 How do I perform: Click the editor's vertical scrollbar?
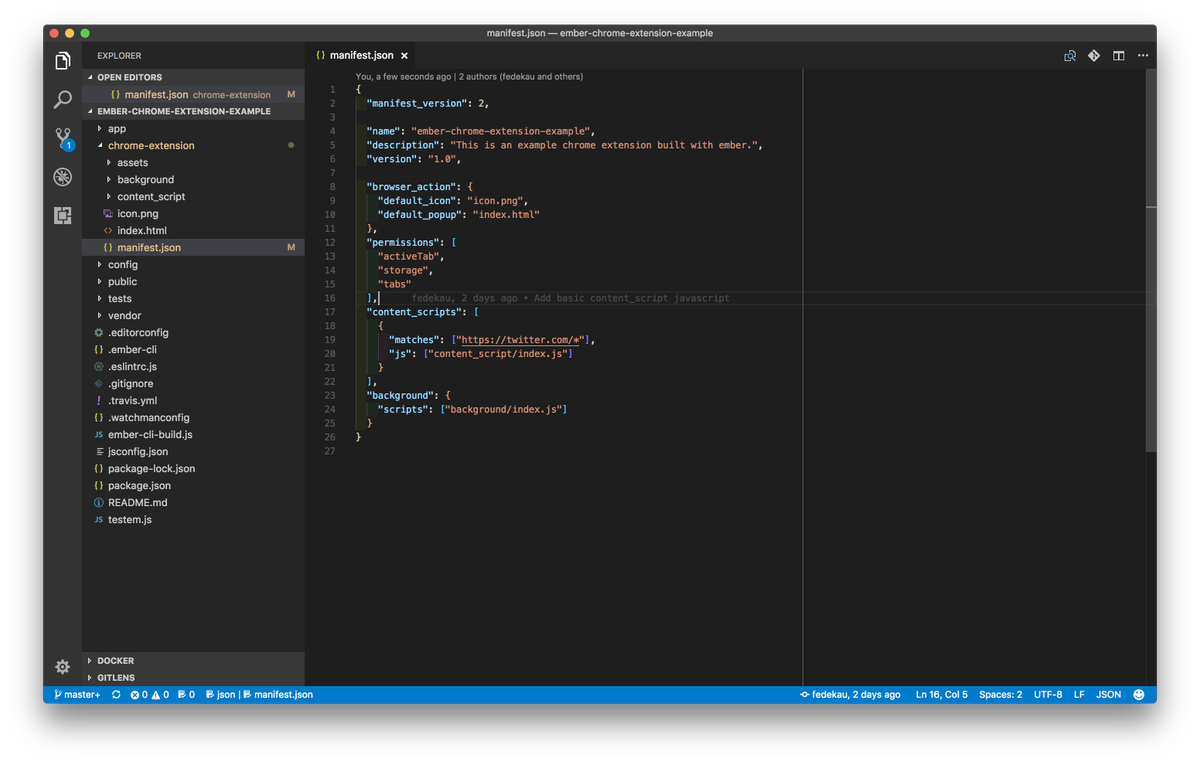pyautogui.click(x=1152, y=262)
